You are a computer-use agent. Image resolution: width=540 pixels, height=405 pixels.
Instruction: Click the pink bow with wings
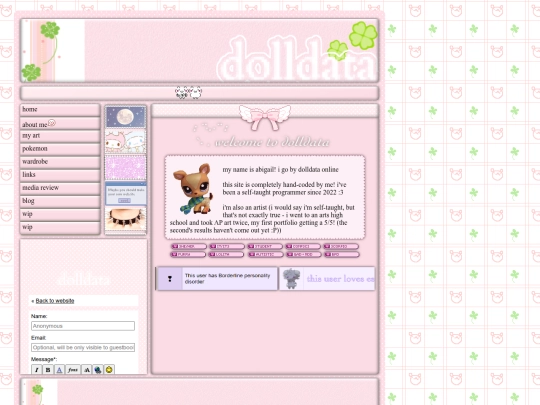pyautogui.click(x=265, y=117)
